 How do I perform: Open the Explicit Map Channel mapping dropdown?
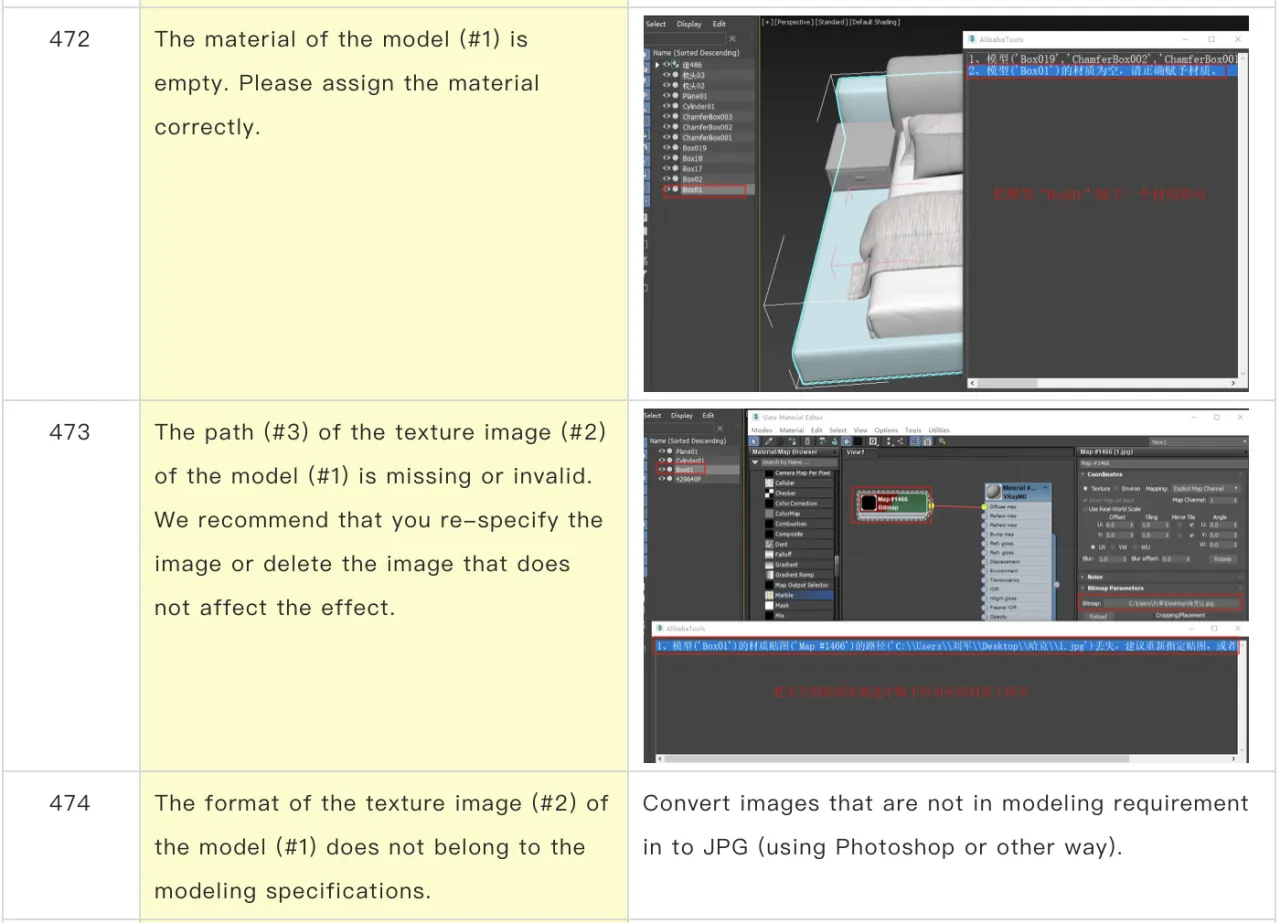point(1205,489)
